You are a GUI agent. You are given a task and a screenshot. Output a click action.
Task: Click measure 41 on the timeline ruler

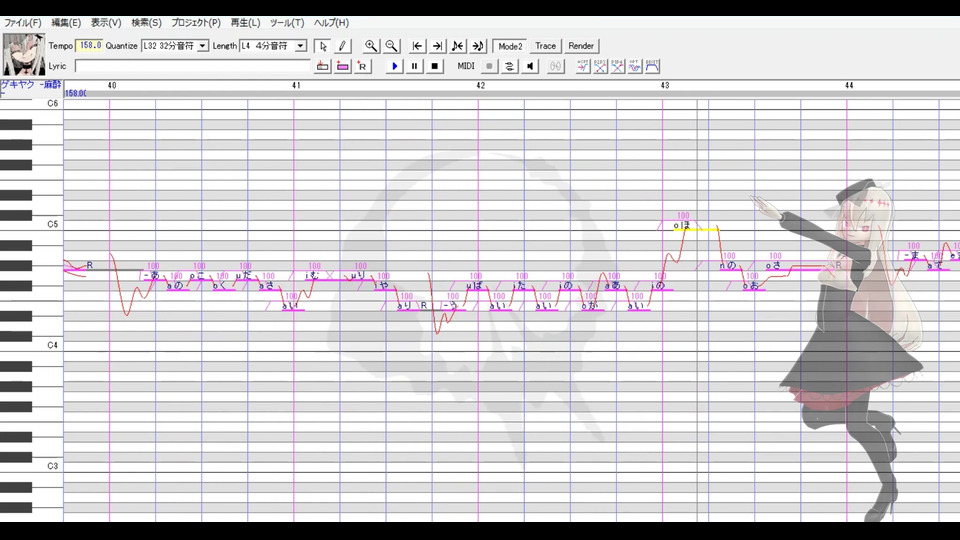click(x=296, y=86)
